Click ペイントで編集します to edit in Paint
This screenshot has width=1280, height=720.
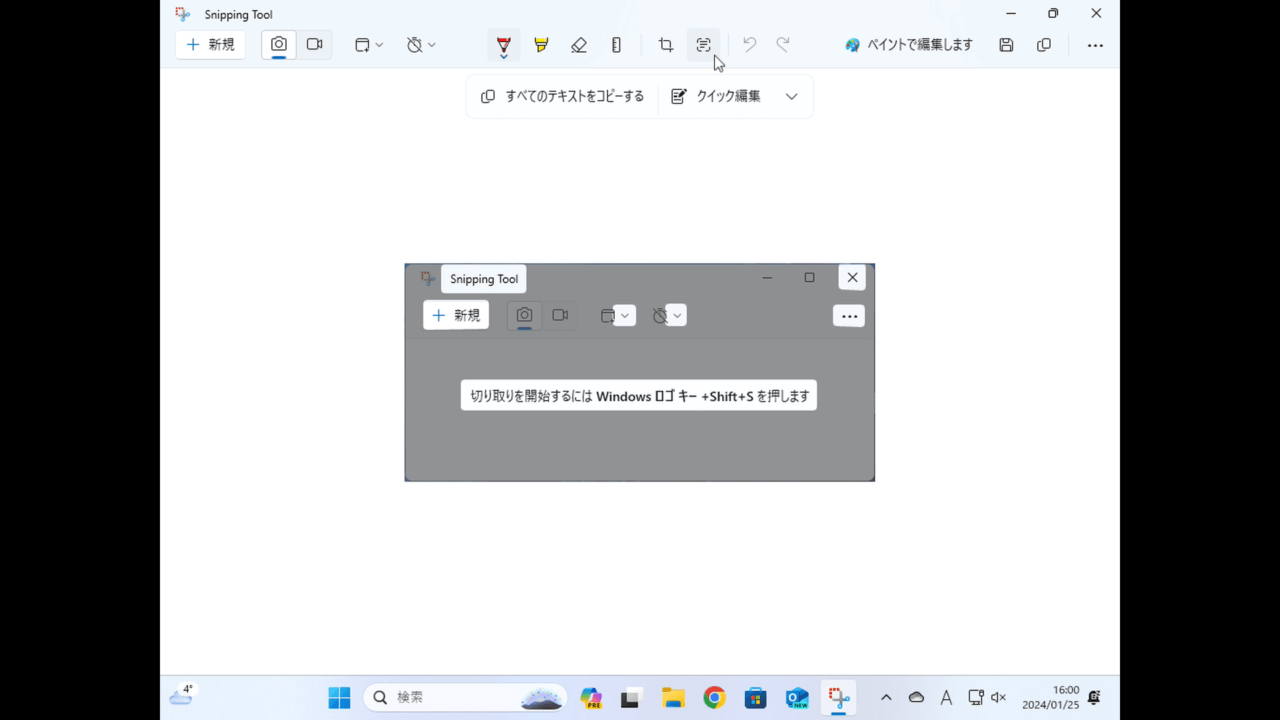point(908,45)
